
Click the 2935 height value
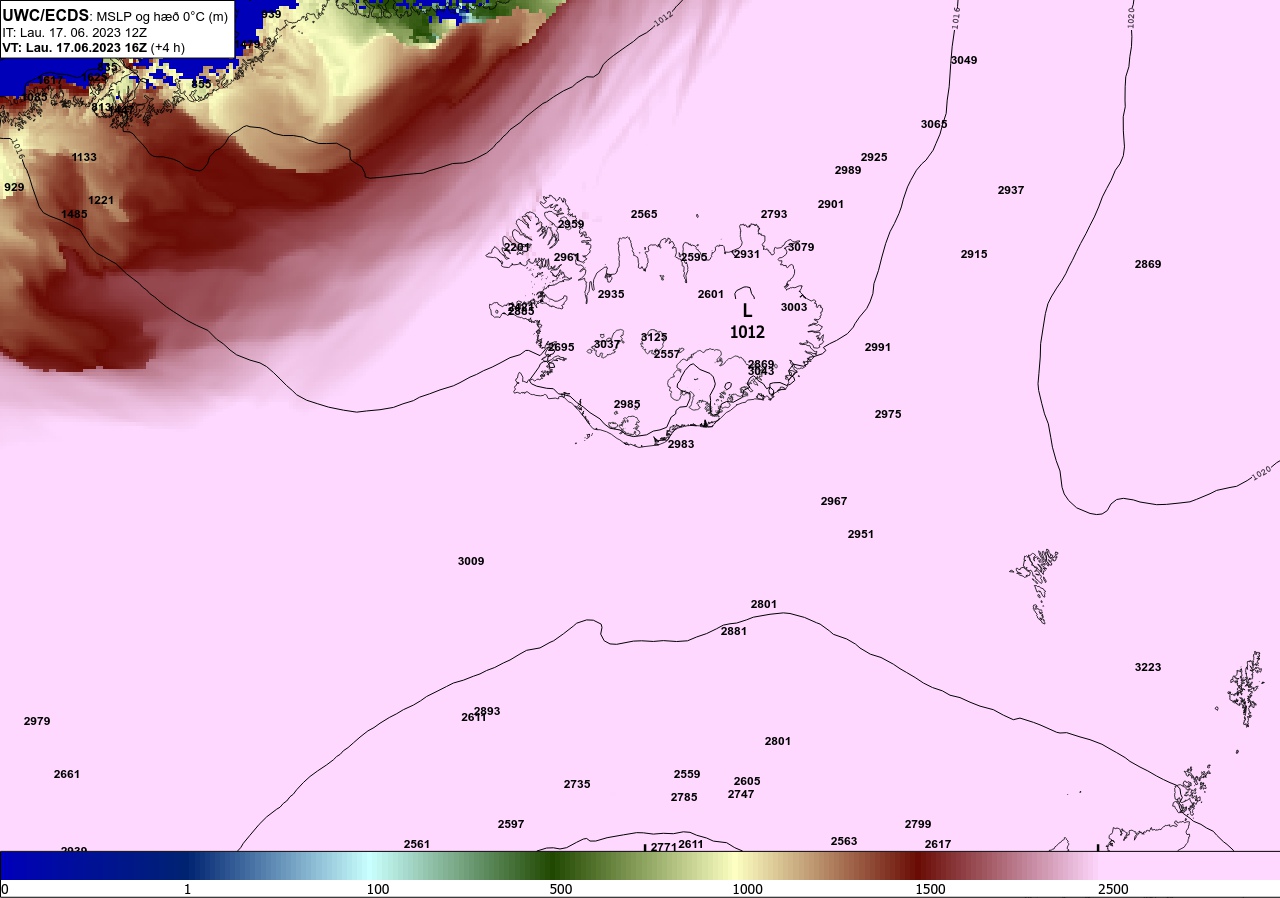pos(611,294)
